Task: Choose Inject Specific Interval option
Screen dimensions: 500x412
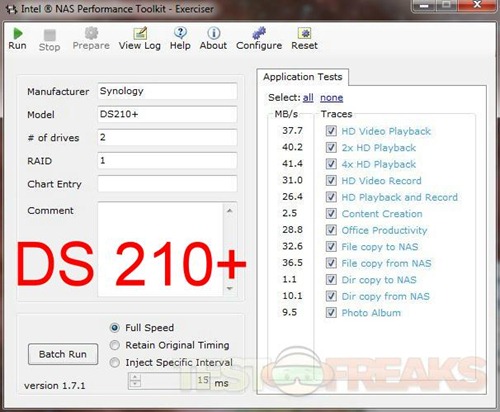Action: coord(115,362)
